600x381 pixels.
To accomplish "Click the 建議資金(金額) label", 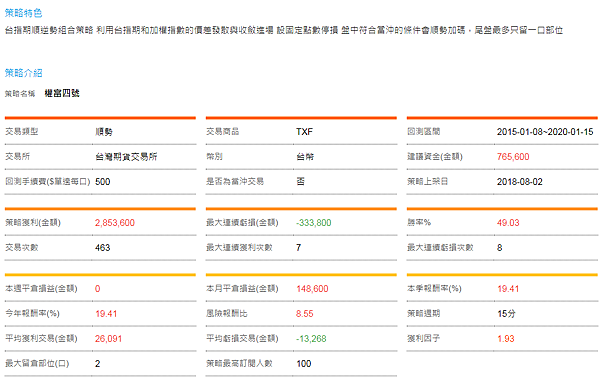I will 435,156.
